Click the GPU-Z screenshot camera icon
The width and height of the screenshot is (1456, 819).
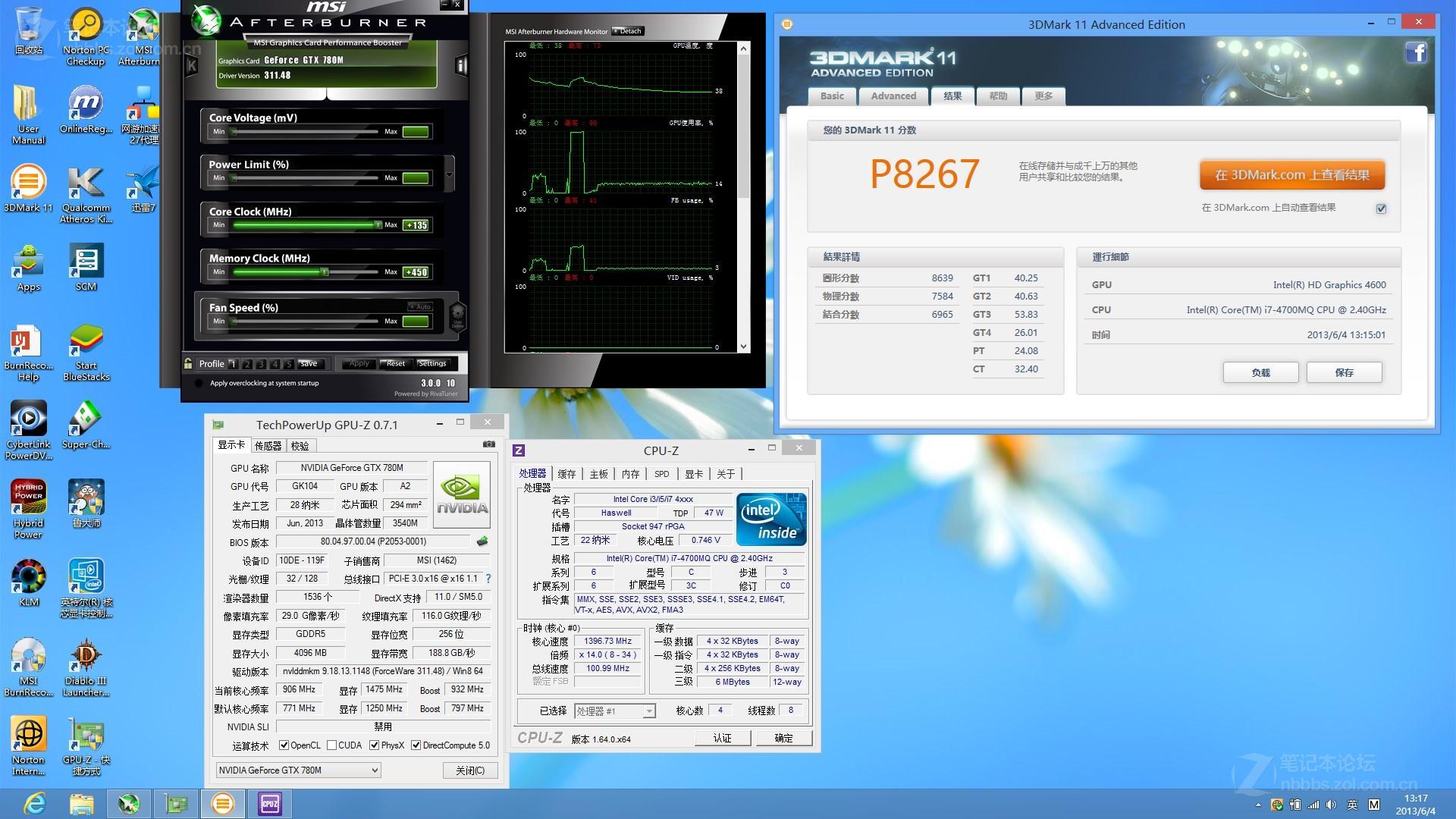coord(489,444)
